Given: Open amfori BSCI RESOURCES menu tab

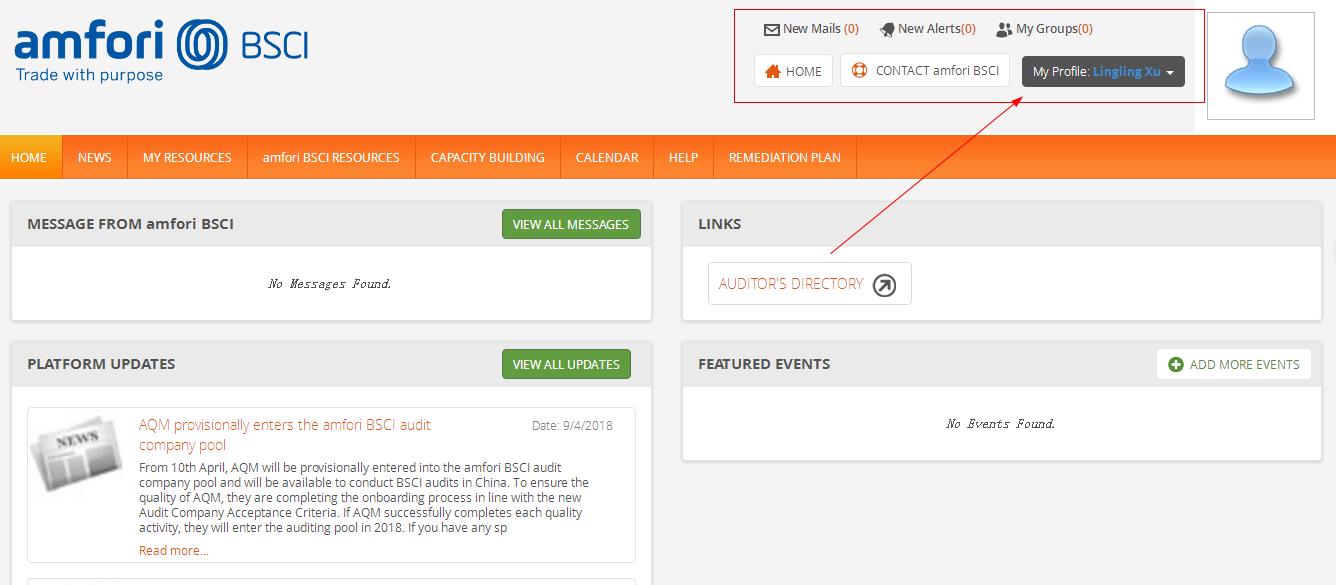Looking at the screenshot, I should [331, 157].
